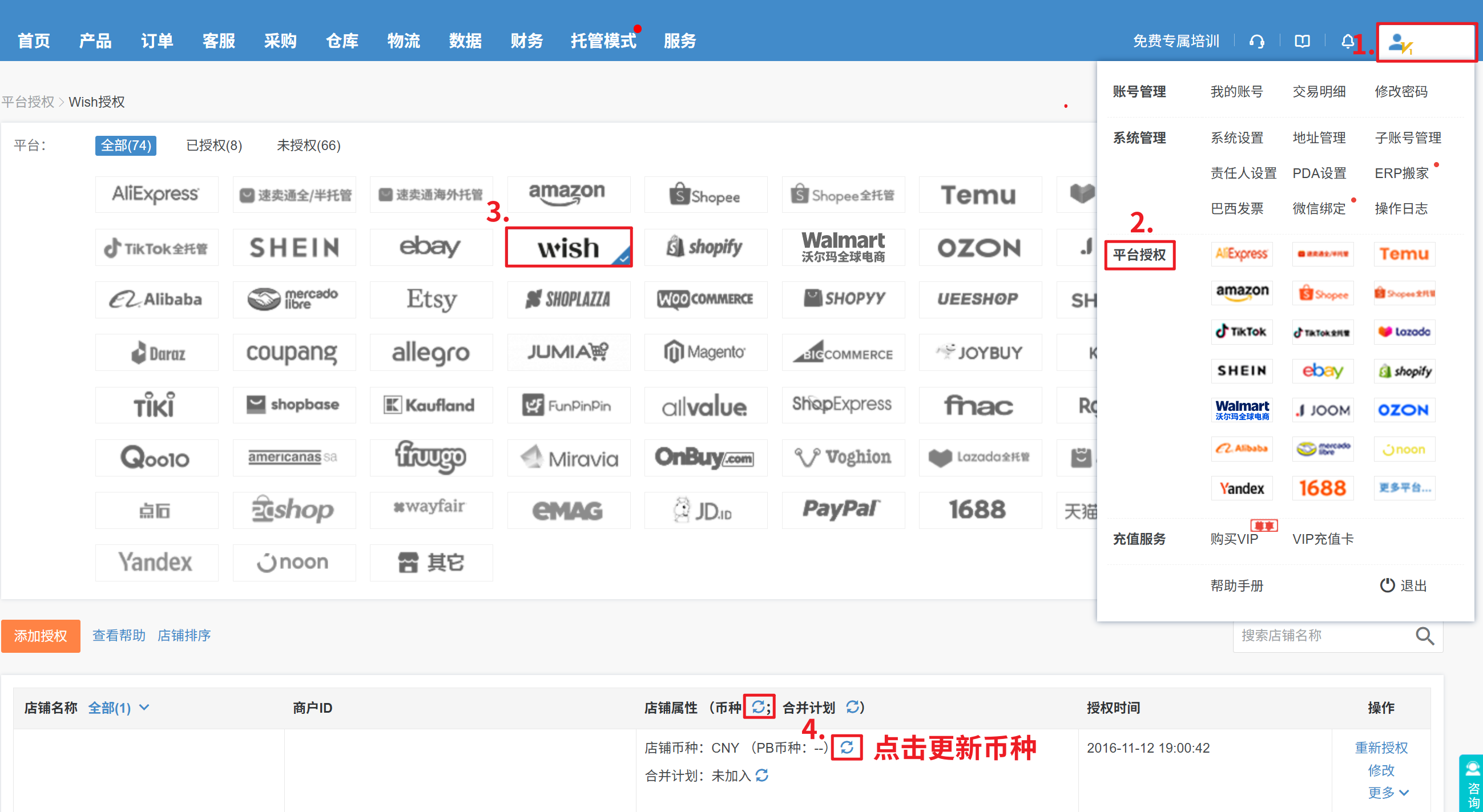Click the orange 添加授权 button
The height and width of the screenshot is (812, 1483).
41,636
